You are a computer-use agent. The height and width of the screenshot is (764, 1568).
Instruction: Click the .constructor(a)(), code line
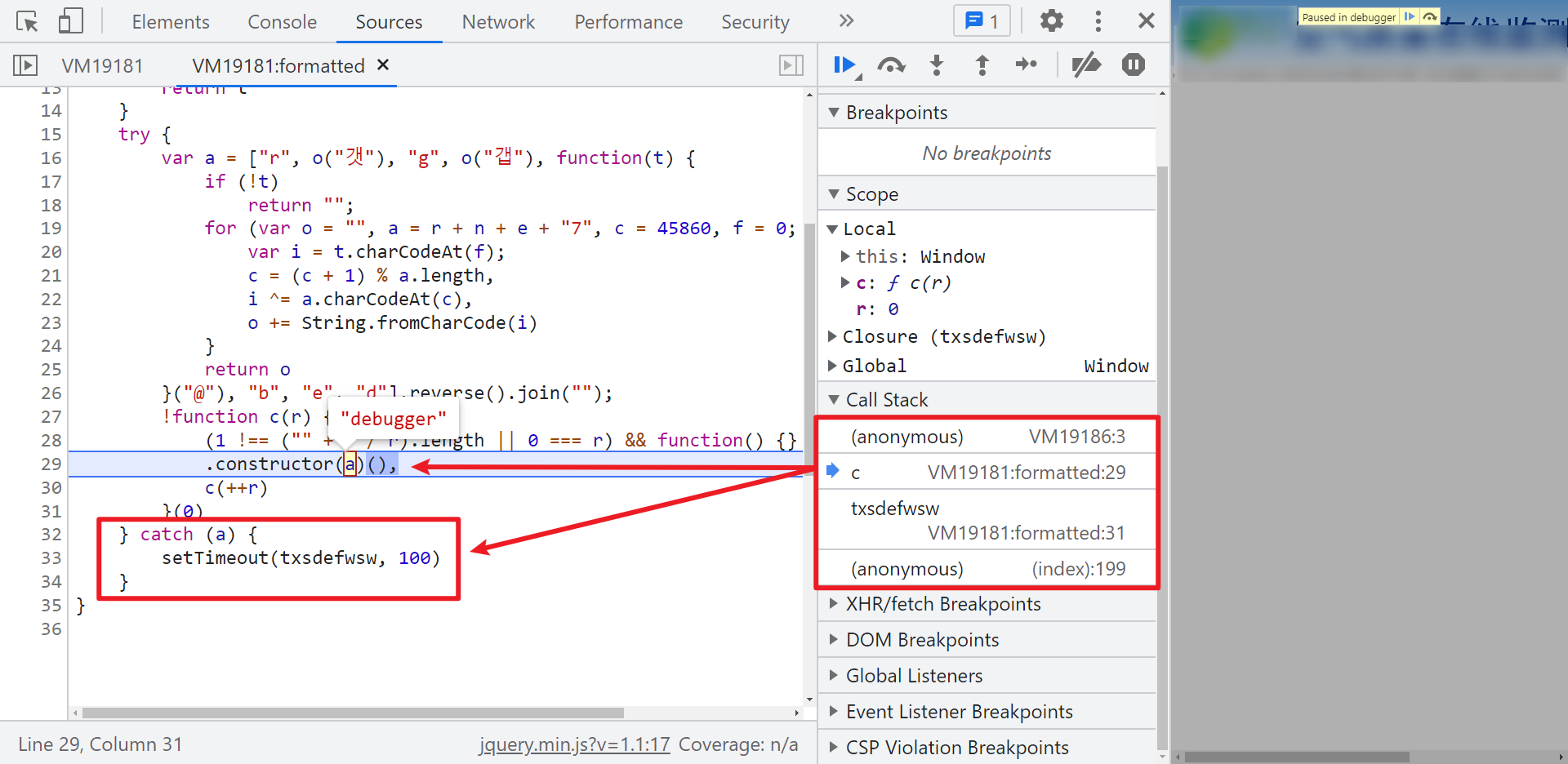pos(301,464)
